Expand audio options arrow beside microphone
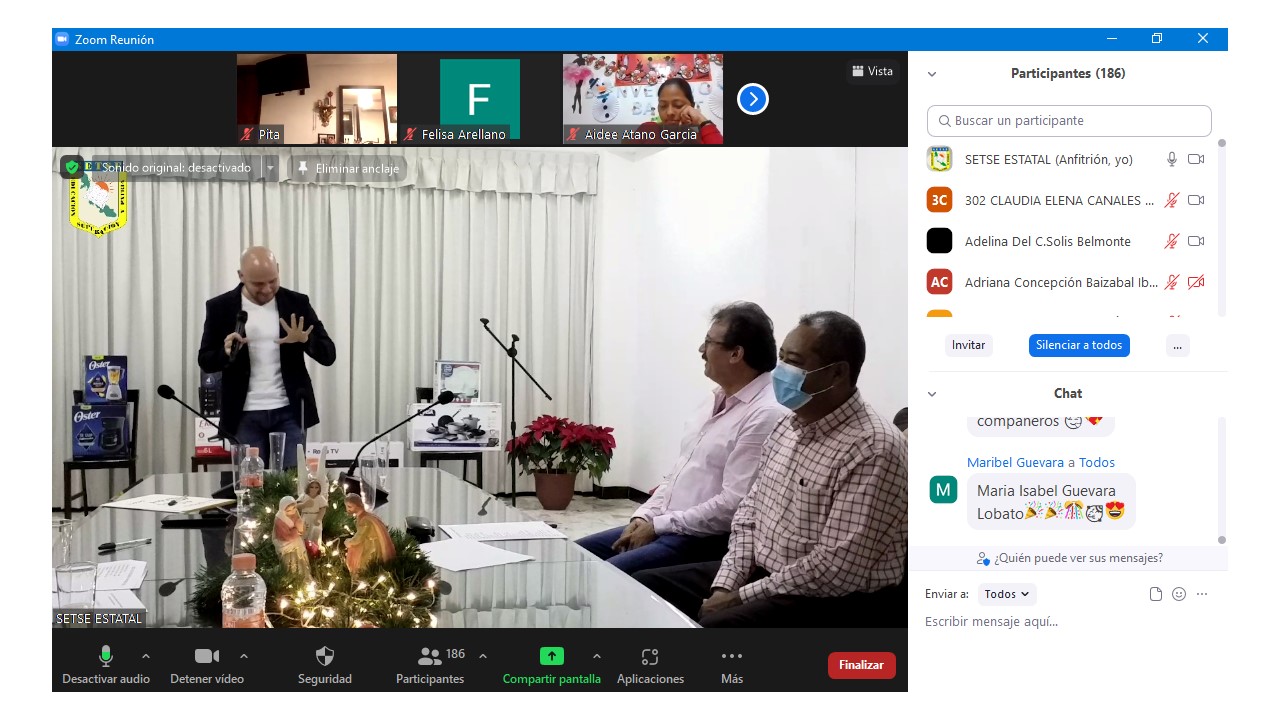Viewport: 1280px width, 720px height. pyautogui.click(x=146, y=656)
